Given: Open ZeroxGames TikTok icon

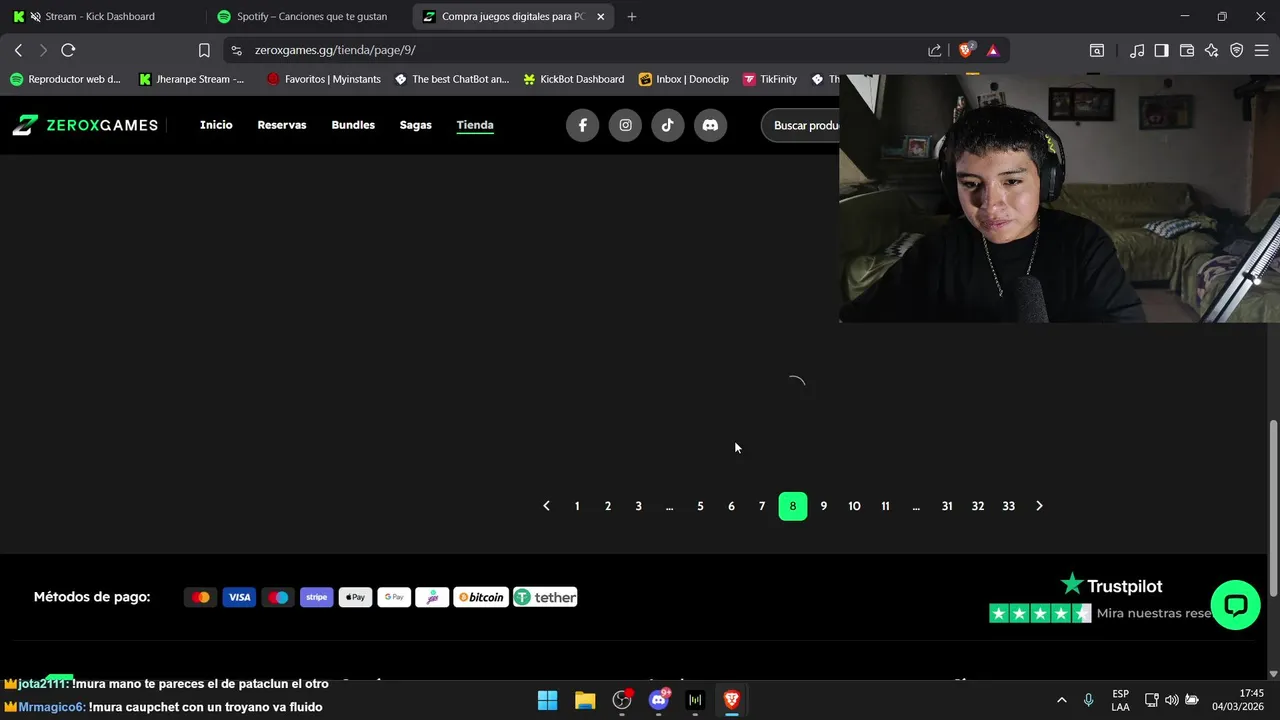Looking at the screenshot, I should point(668,125).
